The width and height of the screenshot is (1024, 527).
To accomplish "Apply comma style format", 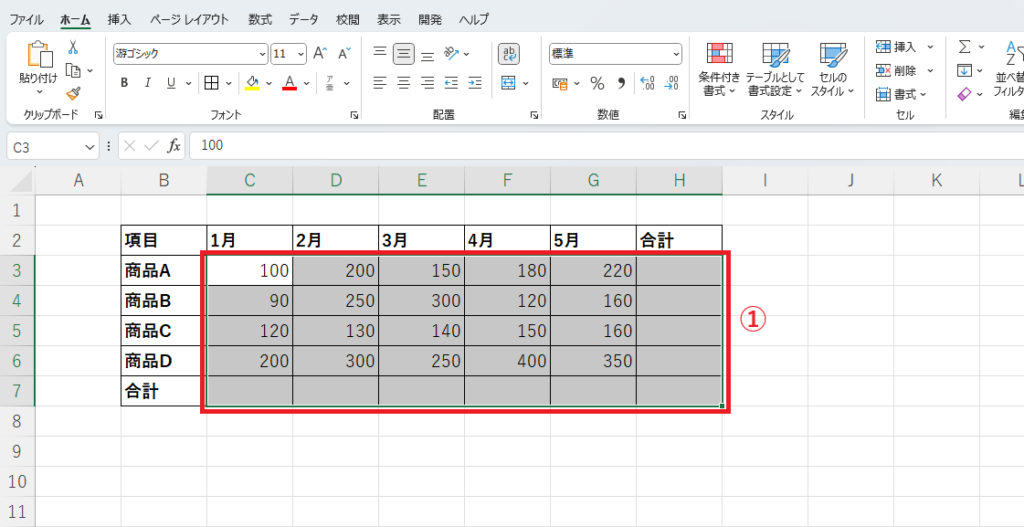I will click(x=621, y=83).
